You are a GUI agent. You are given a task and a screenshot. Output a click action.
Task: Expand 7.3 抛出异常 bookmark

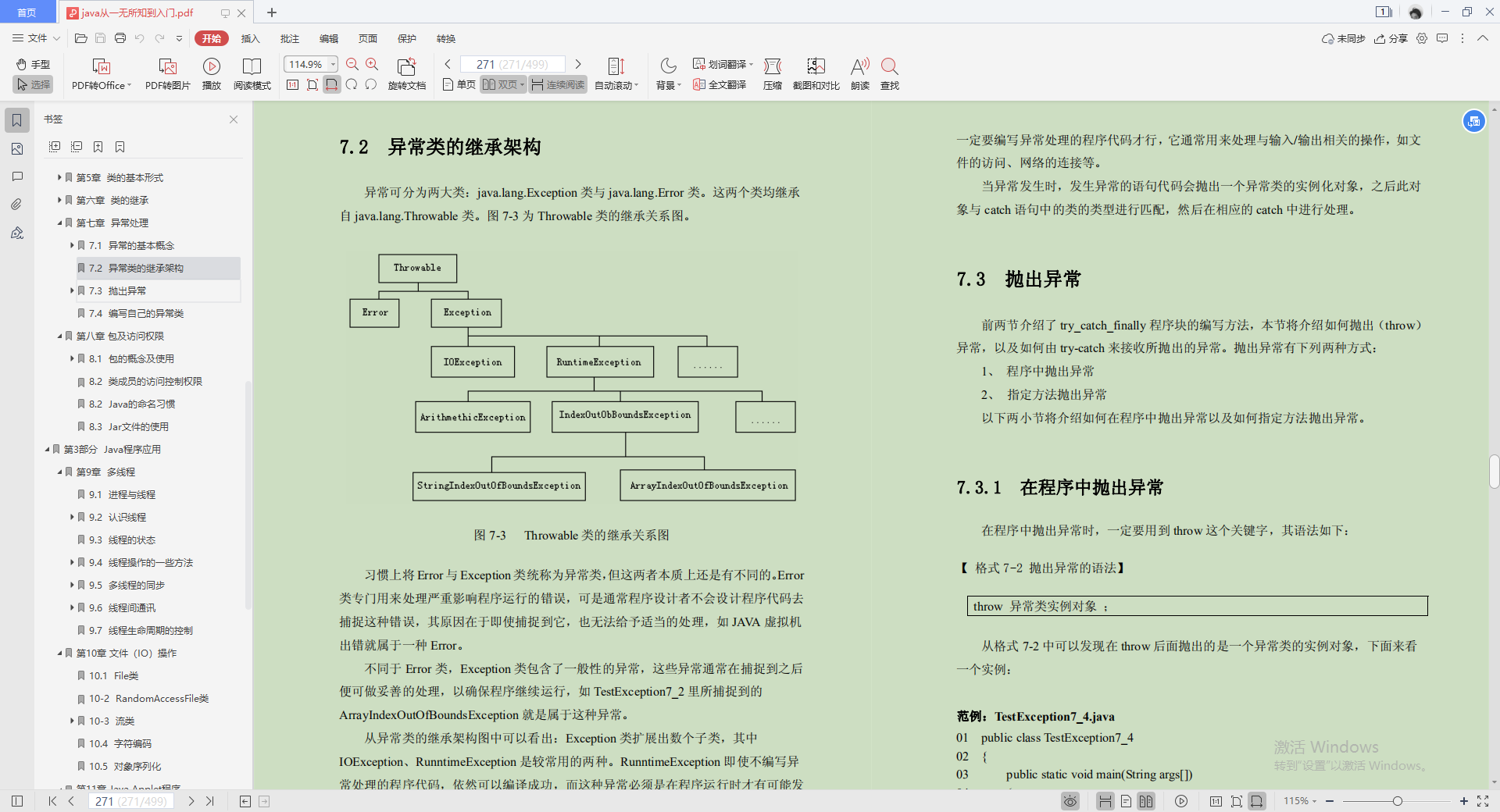coord(72,290)
